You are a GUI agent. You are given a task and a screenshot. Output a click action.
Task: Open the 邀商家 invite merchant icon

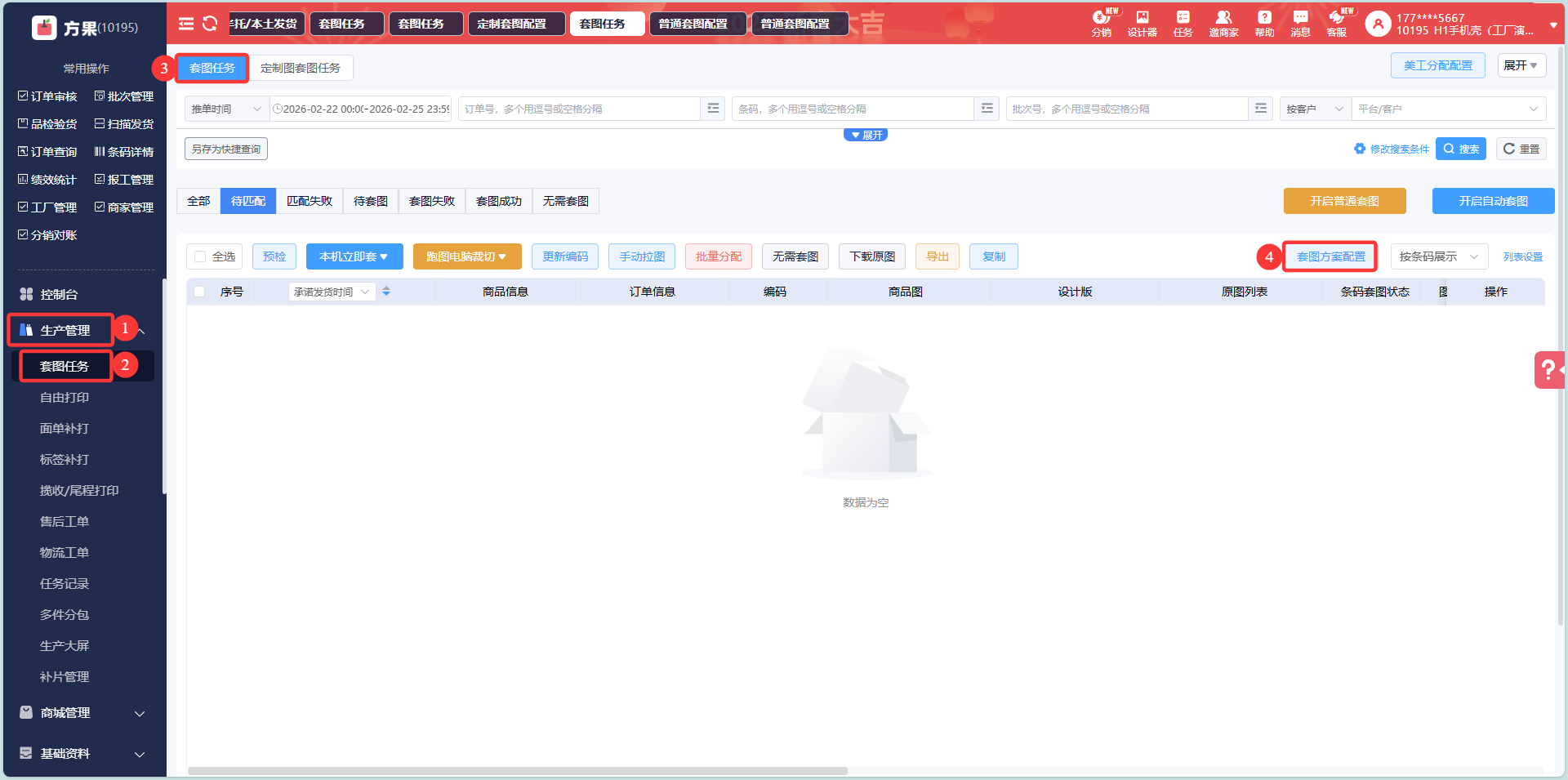click(x=1223, y=24)
